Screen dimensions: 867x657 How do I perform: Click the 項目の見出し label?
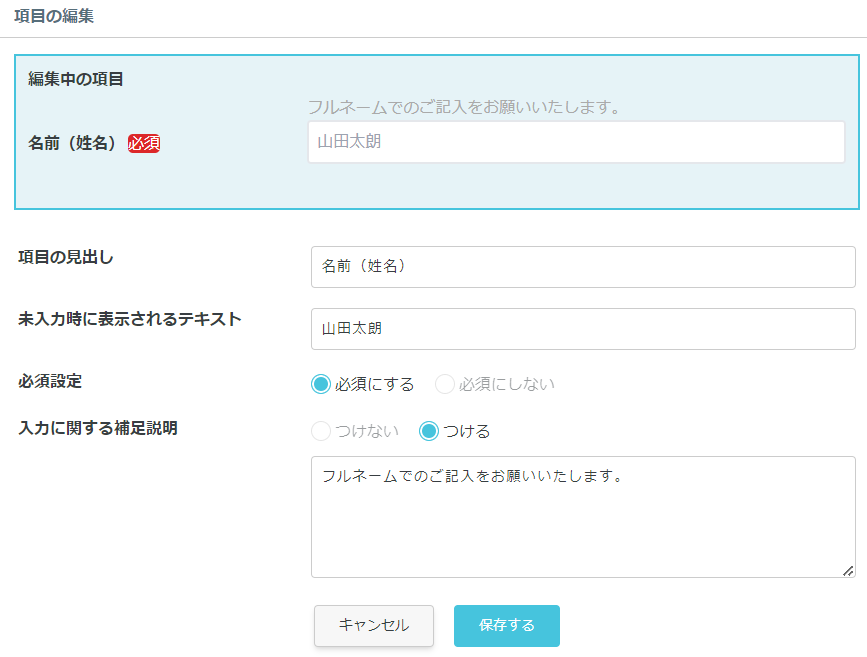pos(66,257)
